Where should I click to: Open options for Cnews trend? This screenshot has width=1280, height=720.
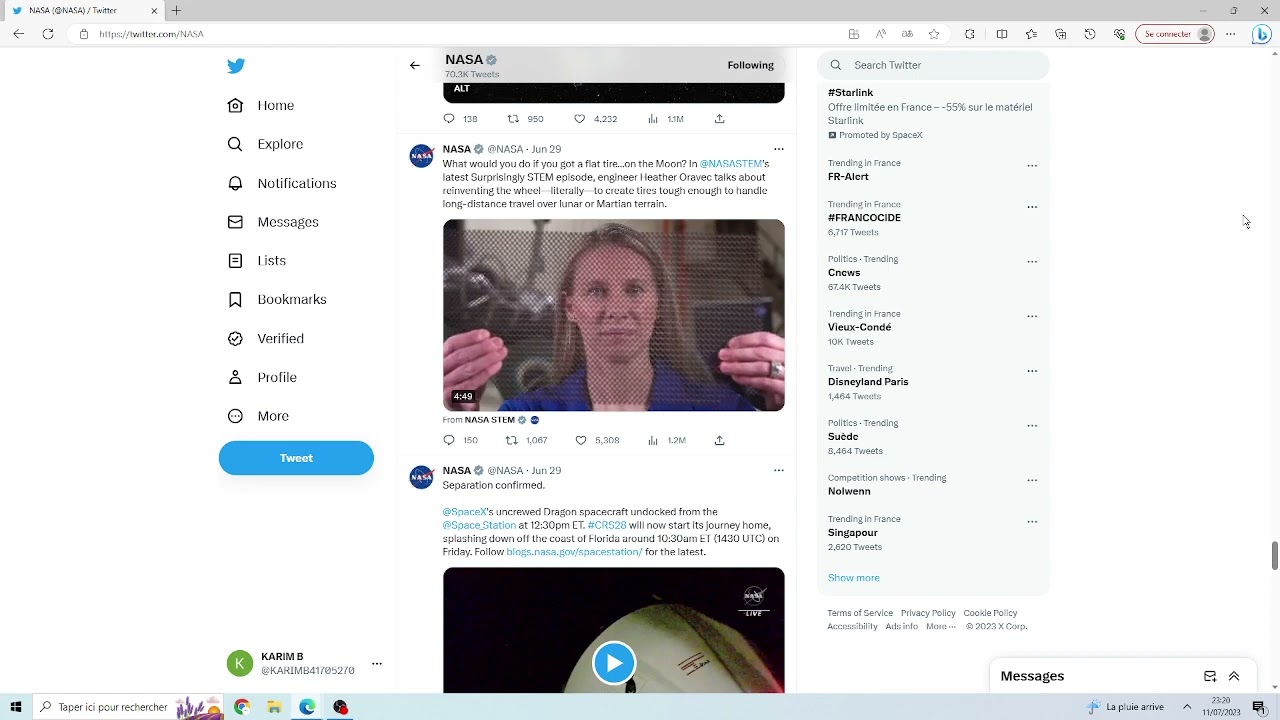pos(1032,262)
